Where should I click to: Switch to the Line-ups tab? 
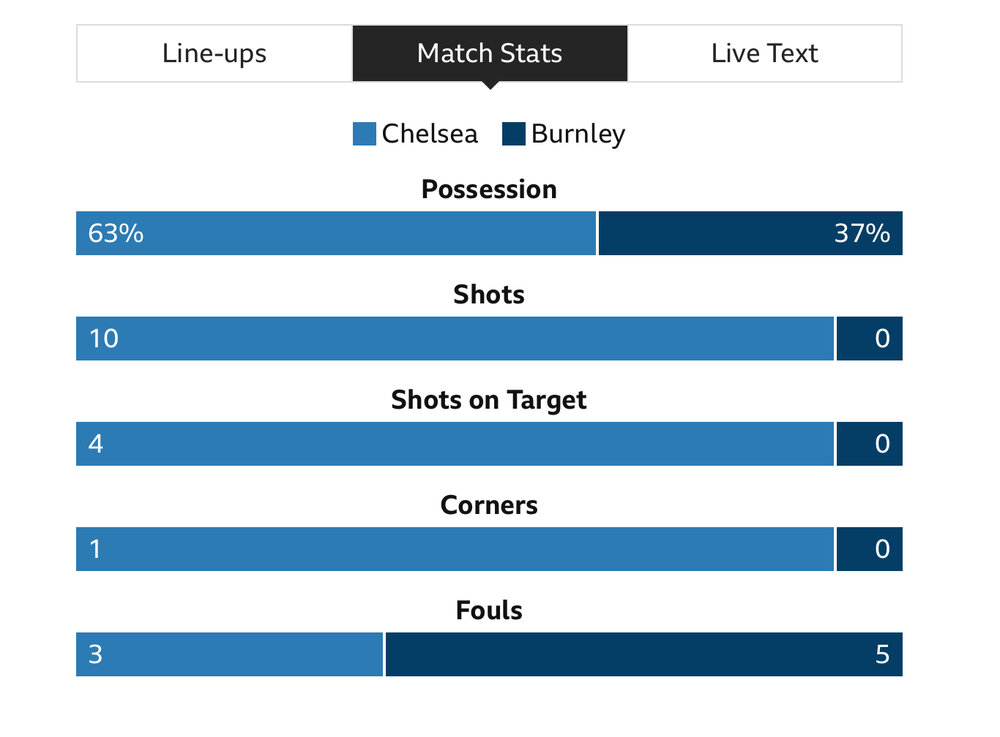[x=215, y=54]
